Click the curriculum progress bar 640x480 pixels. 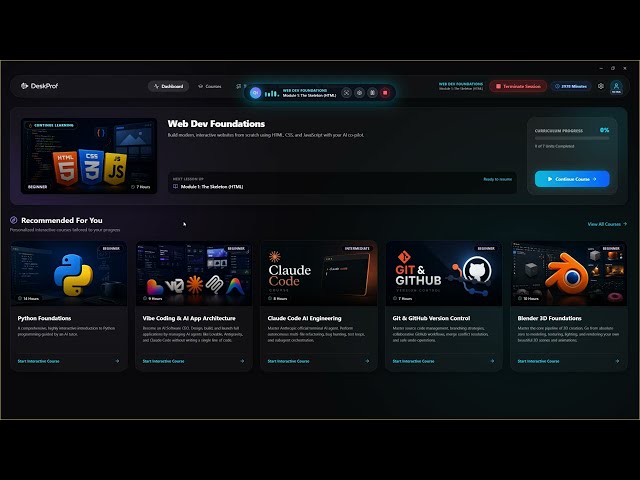coord(572,138)
